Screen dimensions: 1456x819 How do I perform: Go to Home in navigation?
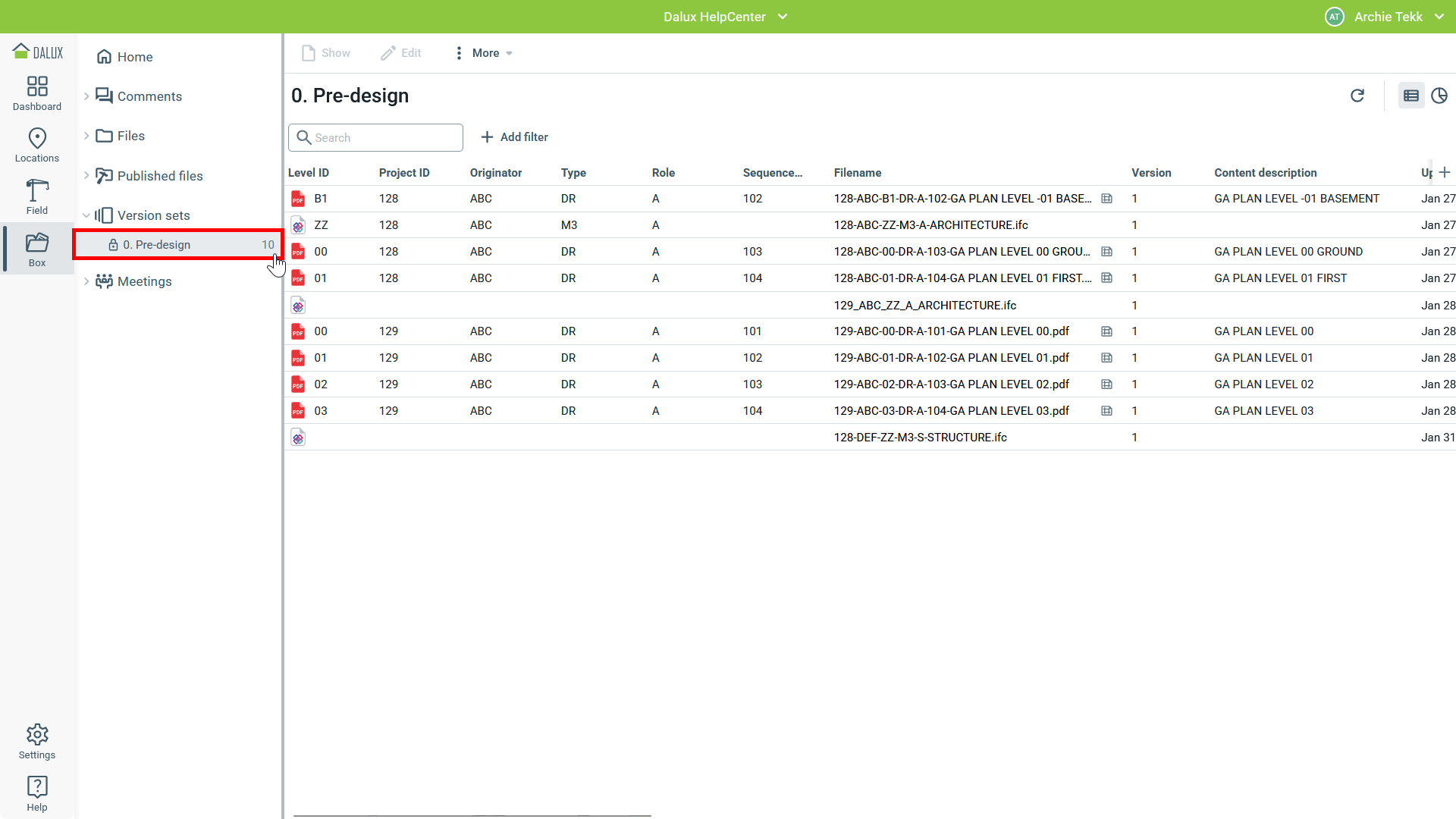(134, 57)
